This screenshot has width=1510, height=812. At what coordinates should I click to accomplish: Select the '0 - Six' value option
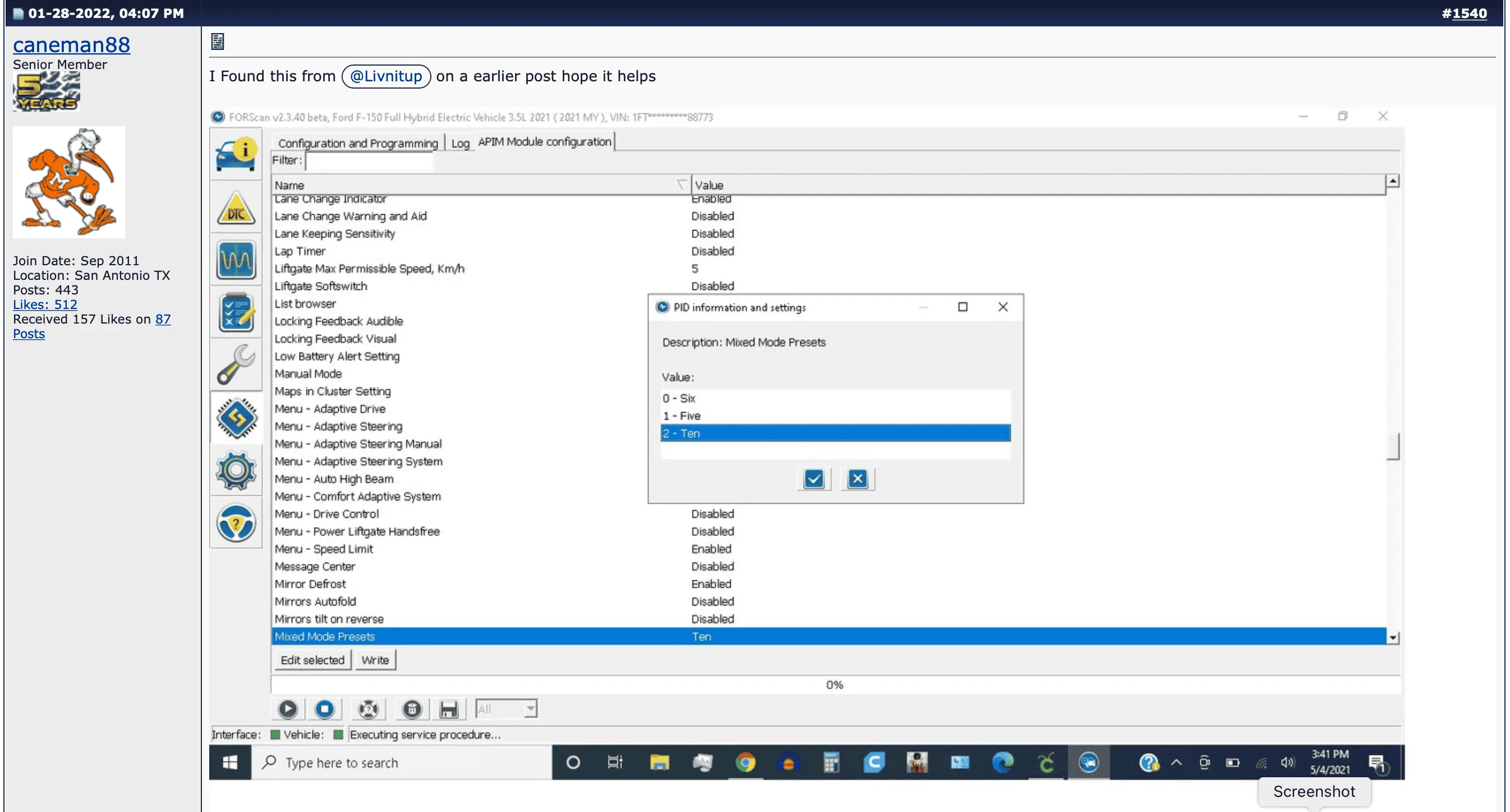point(835,398)
